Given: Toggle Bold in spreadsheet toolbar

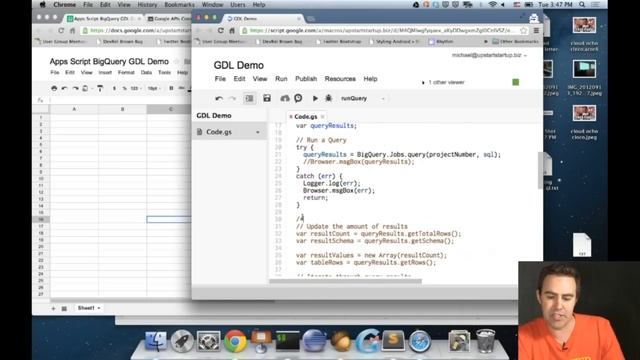Looking at the screenshot, I should pyautogui.click(x=171, y=88).
